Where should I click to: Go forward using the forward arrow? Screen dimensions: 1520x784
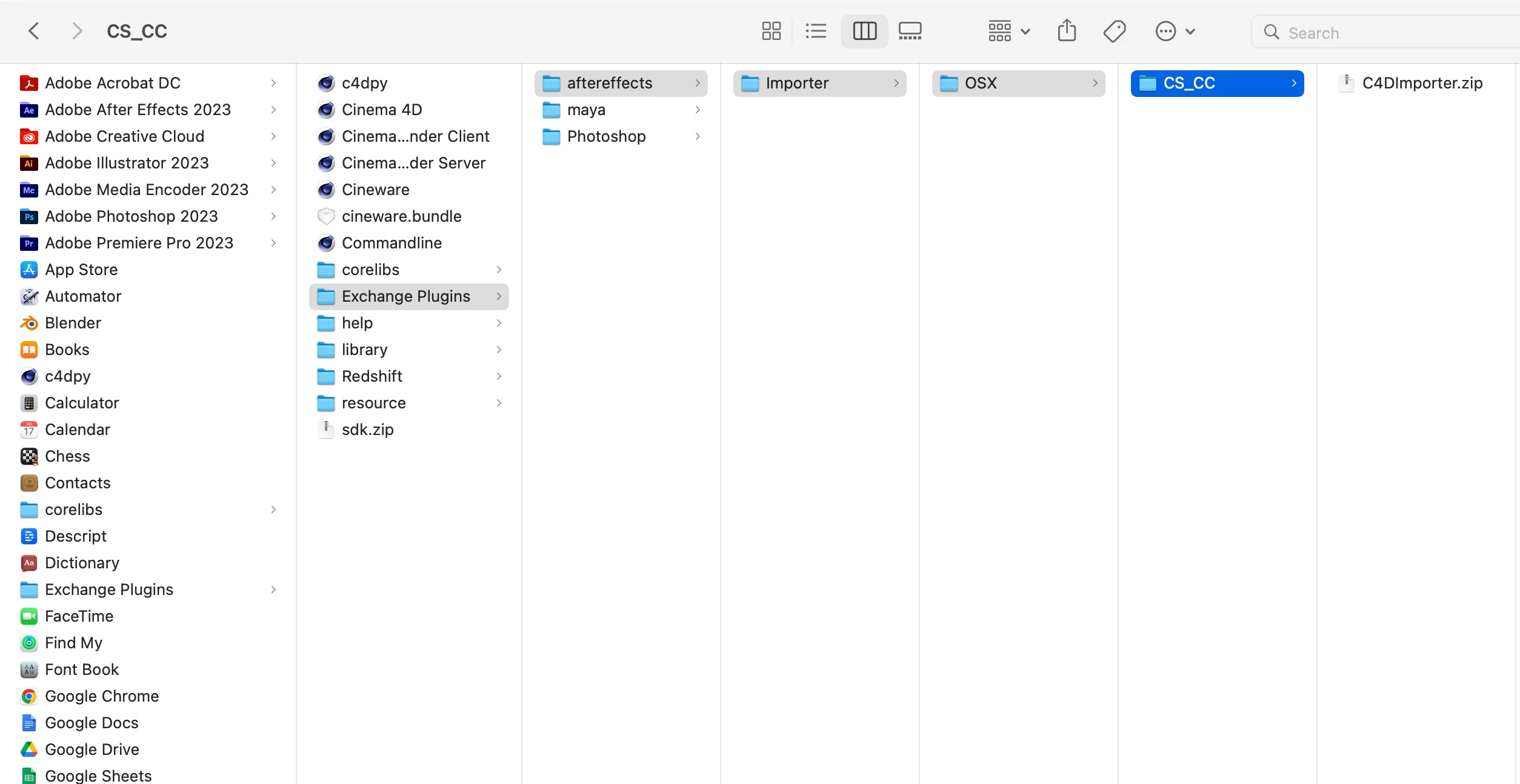tap(76, 31)
